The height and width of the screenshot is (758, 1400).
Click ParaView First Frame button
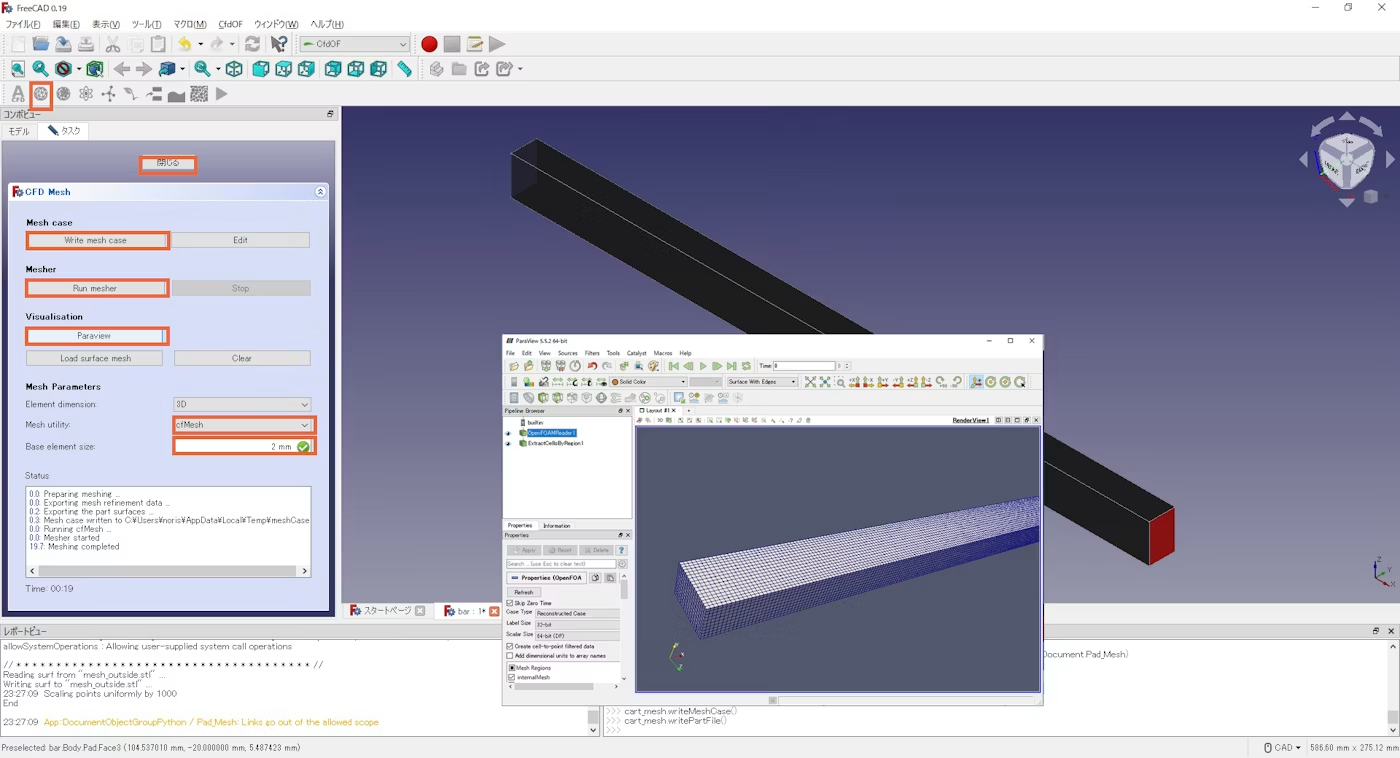[x=674, y=366]
